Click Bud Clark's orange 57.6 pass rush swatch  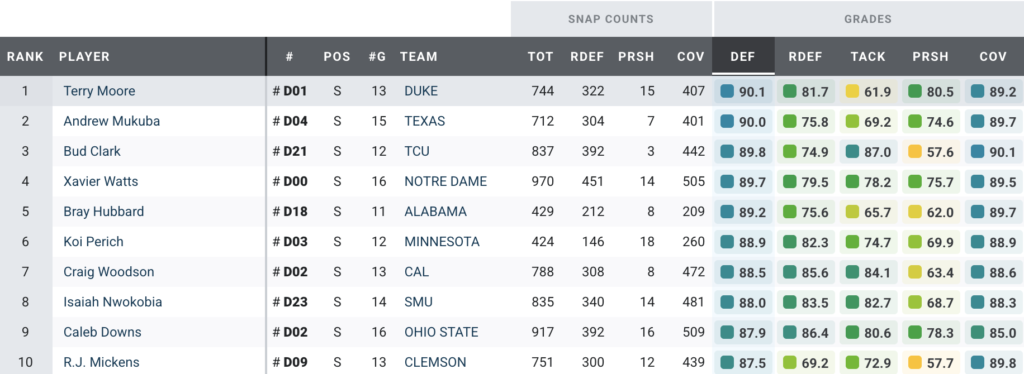click(915, 151)
